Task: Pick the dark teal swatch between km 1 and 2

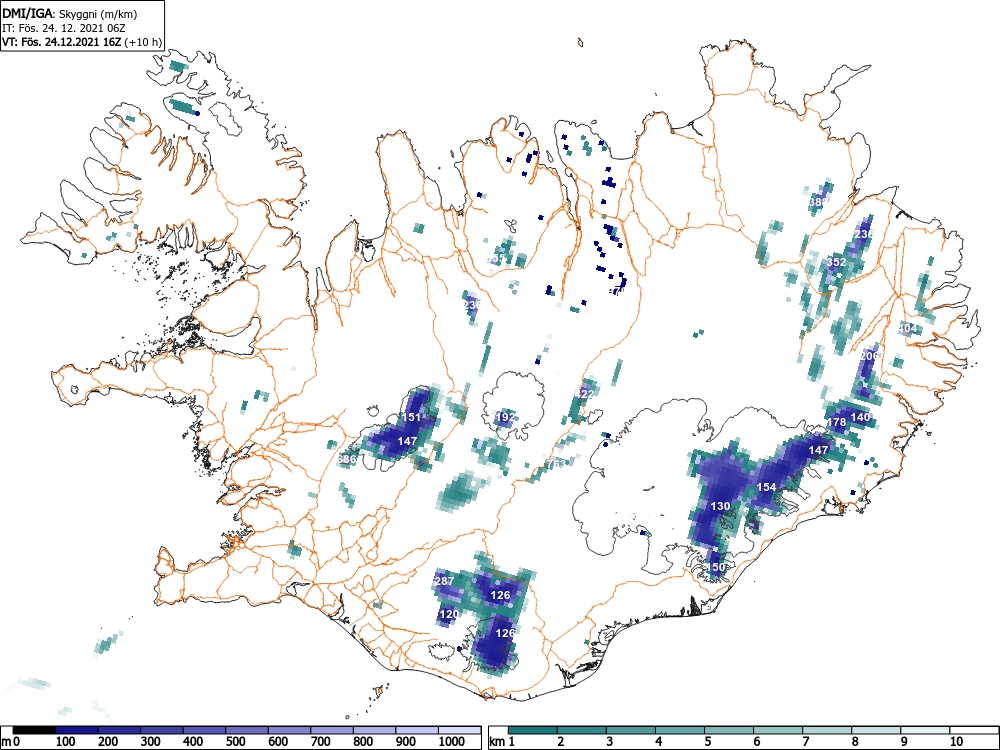Action: (x=533, y=730)
